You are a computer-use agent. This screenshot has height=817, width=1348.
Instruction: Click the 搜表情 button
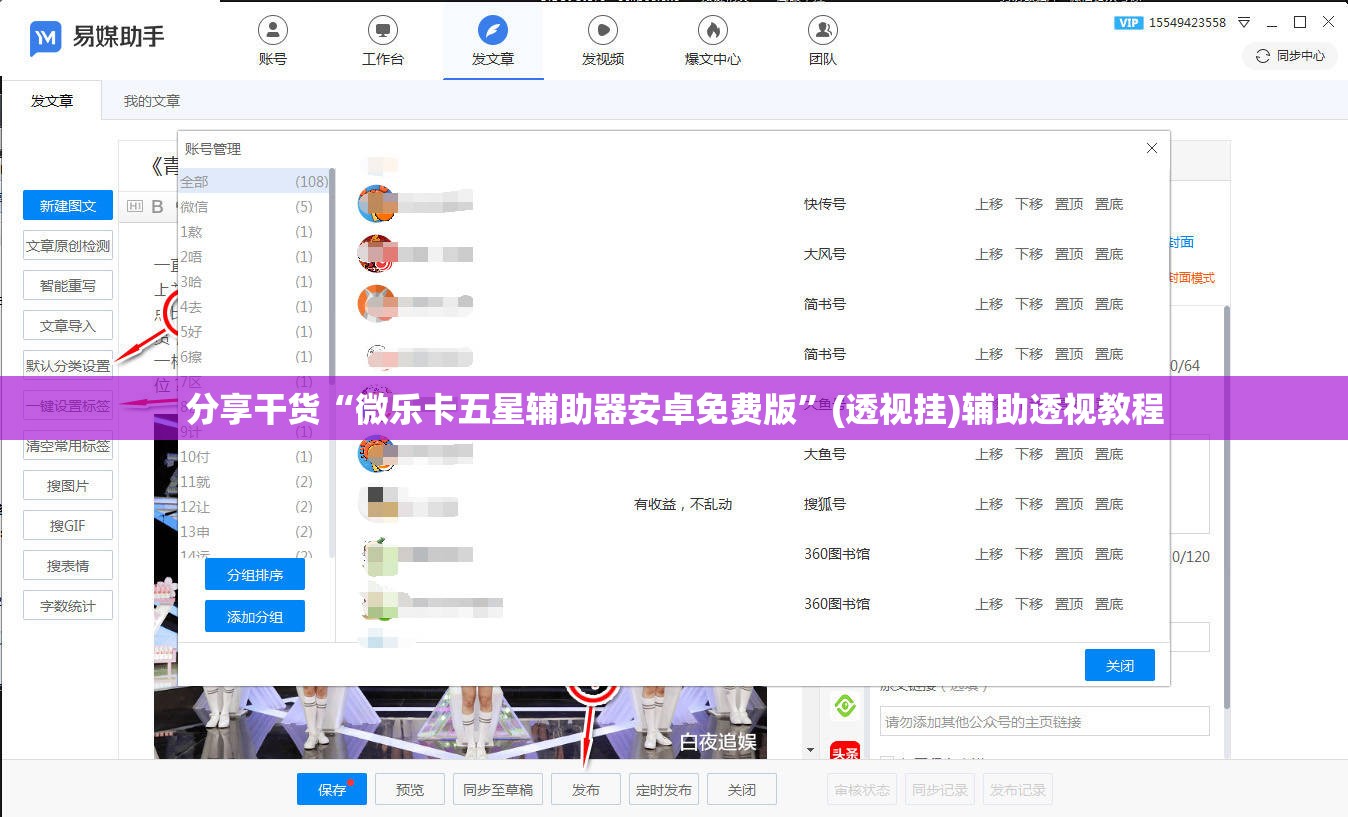68,566
